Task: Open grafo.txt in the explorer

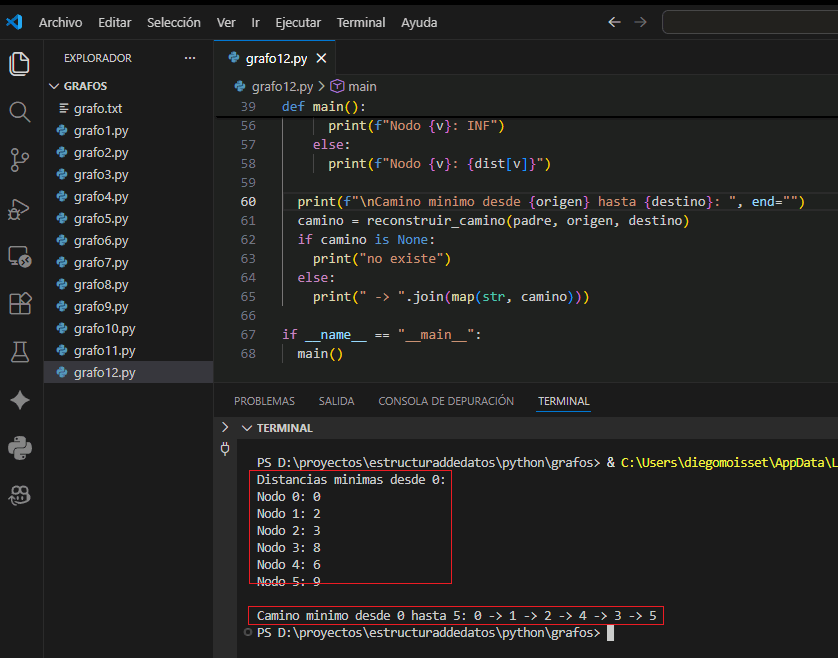Action: [x=97, y=108]
